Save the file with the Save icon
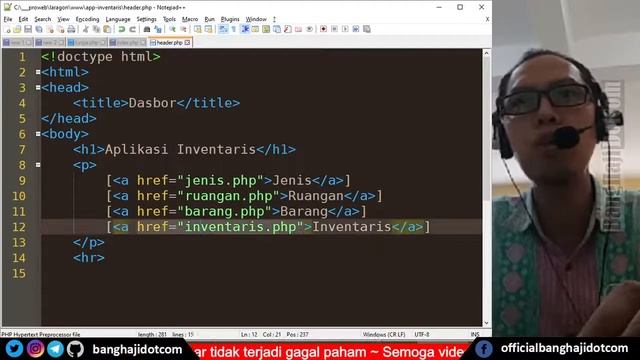 pos(28,29)
